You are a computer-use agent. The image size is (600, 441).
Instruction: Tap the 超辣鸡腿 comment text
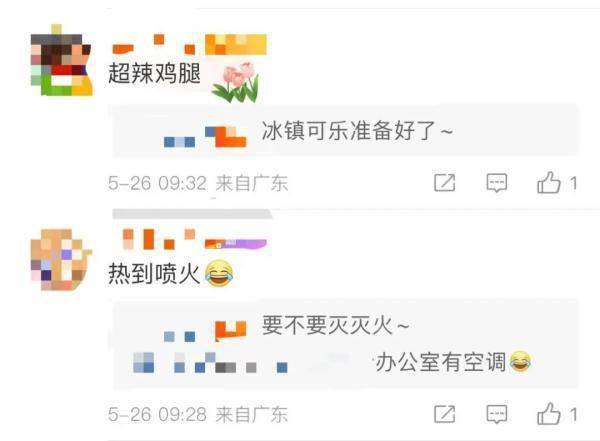tap(155, 73)
